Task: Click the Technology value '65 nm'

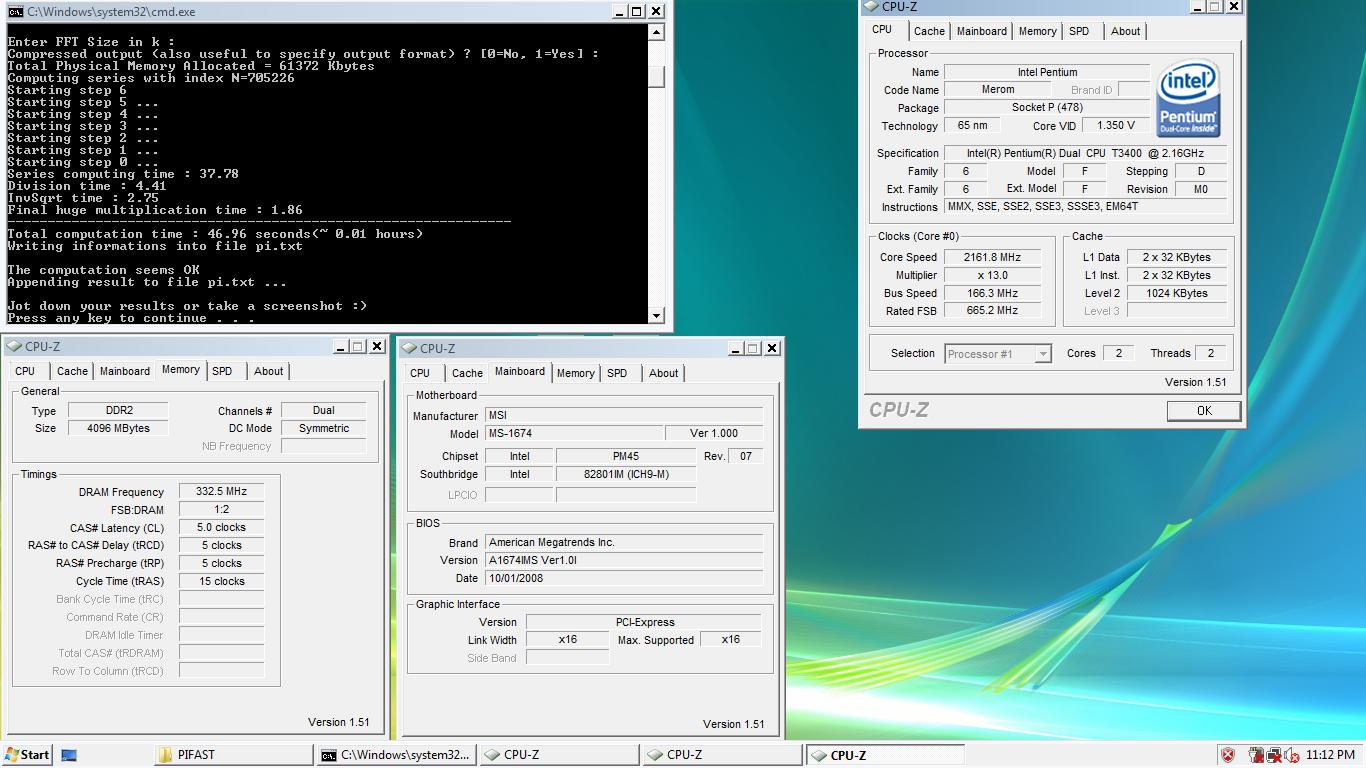Action: coord(972,125)
